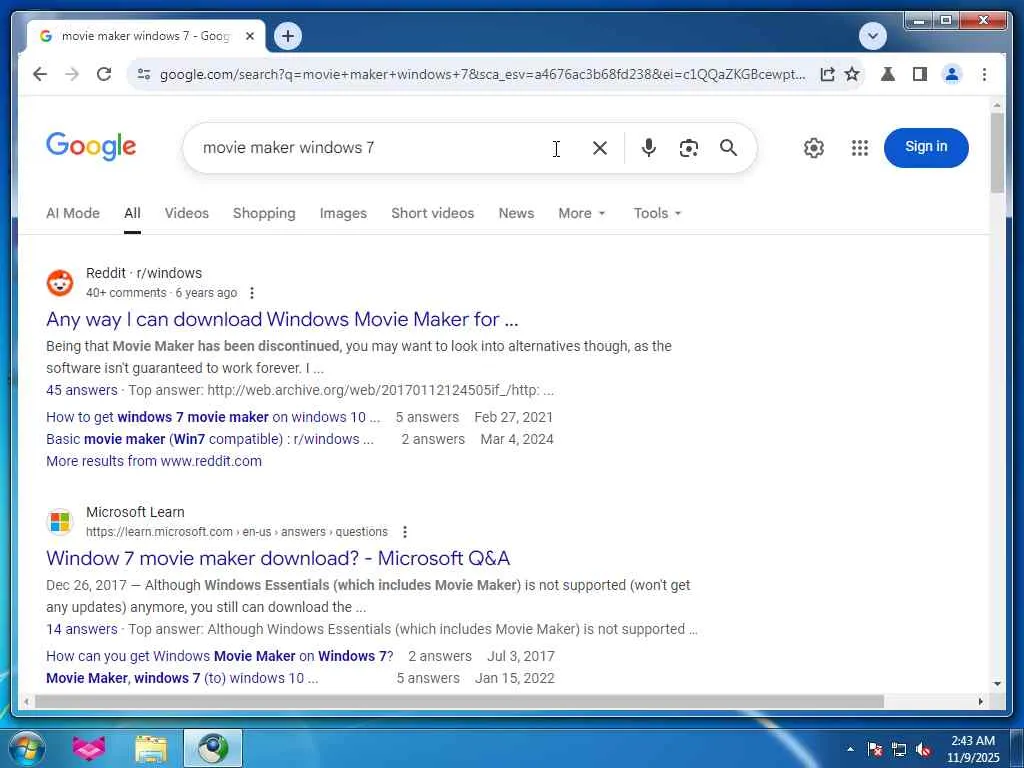1024x768 pixels.
Task: Open 'Window 7 movie maker download?' result
Action: [278, 558]
